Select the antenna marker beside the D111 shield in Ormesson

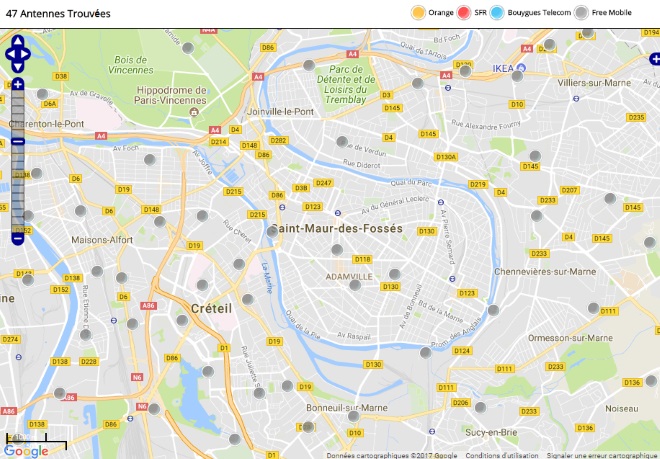pos(593,308)
